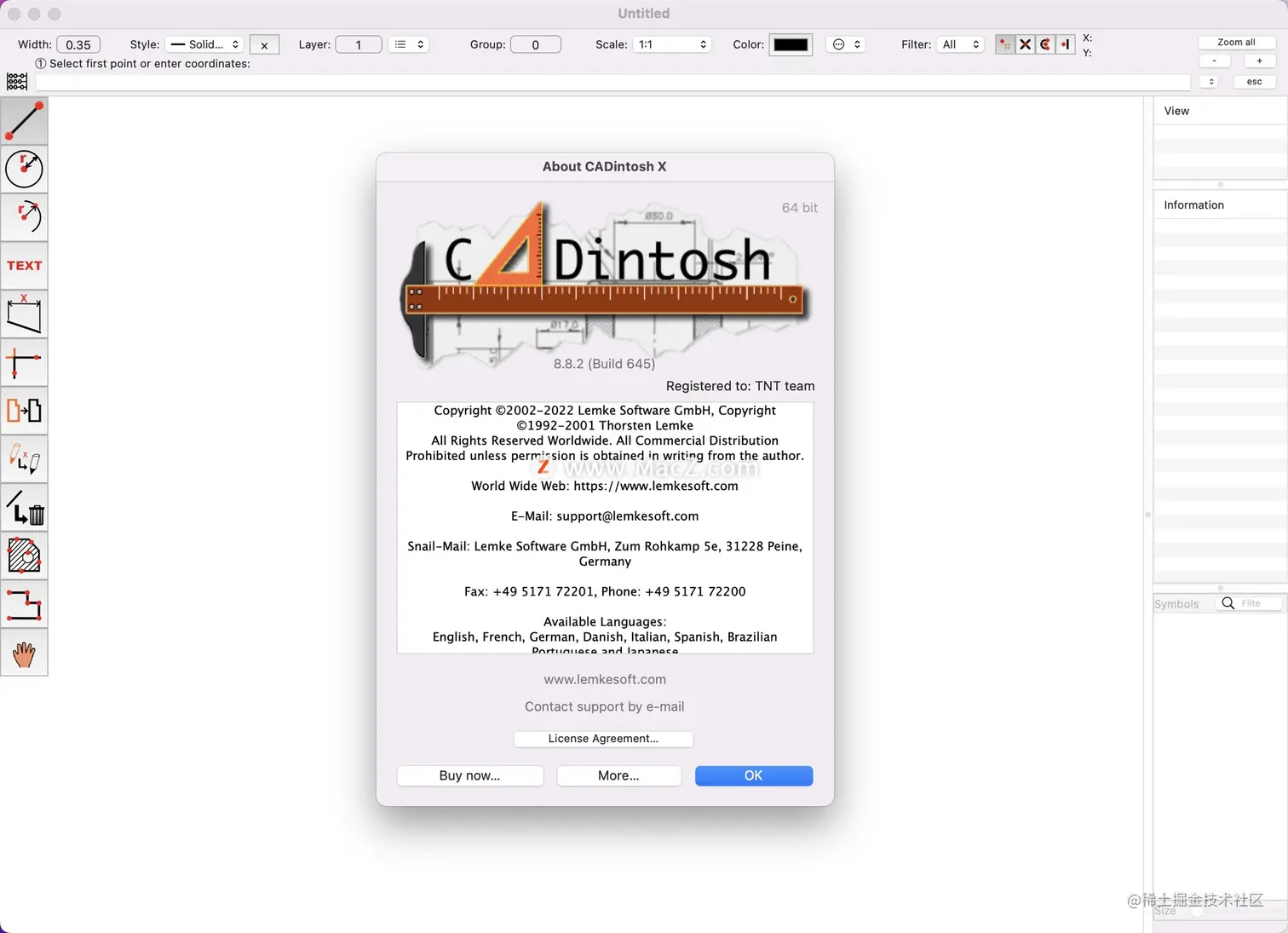
Task: Click the 64 bit label
Action: [799, 208]
